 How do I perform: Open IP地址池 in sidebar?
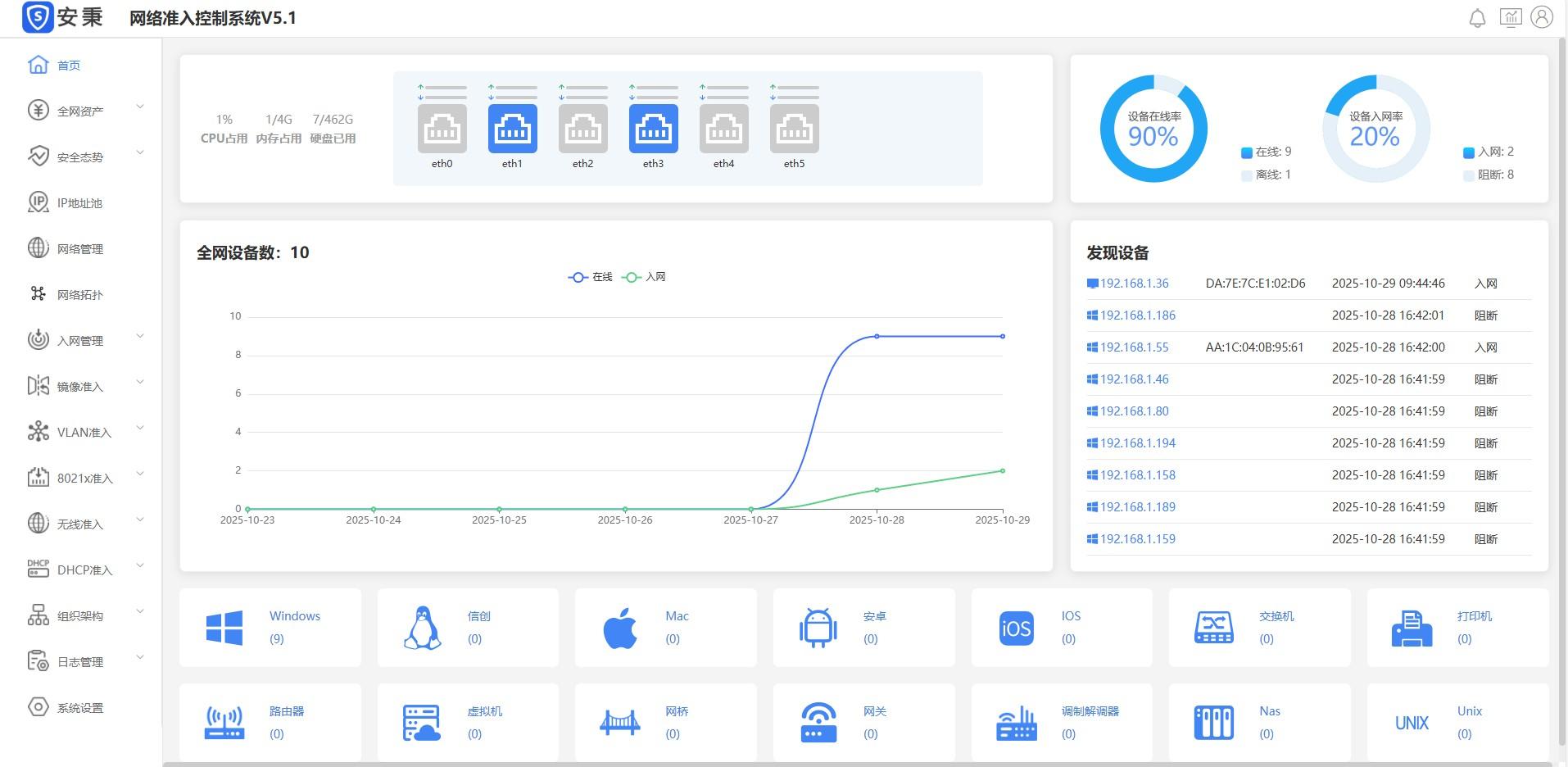(x=80, y=202)
